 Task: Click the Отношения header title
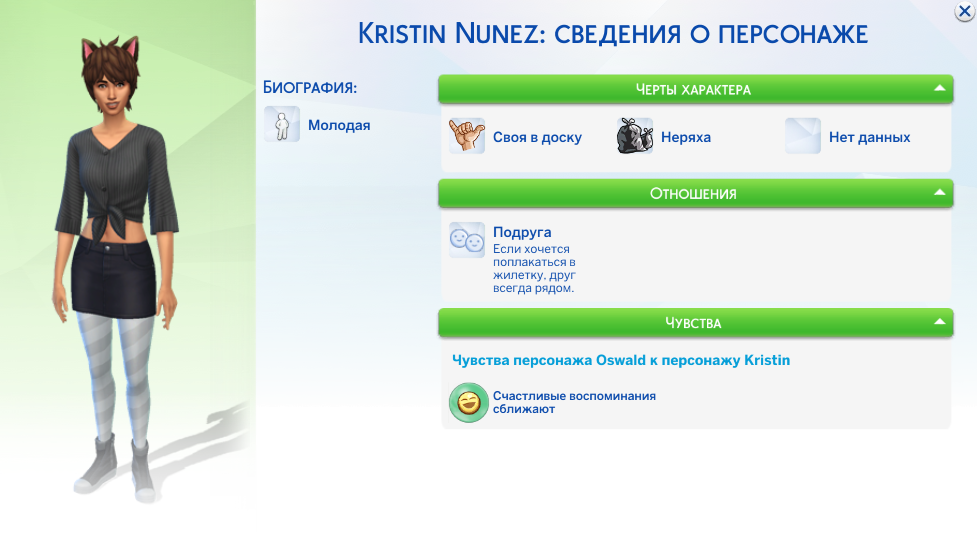[x=693, y=193]
